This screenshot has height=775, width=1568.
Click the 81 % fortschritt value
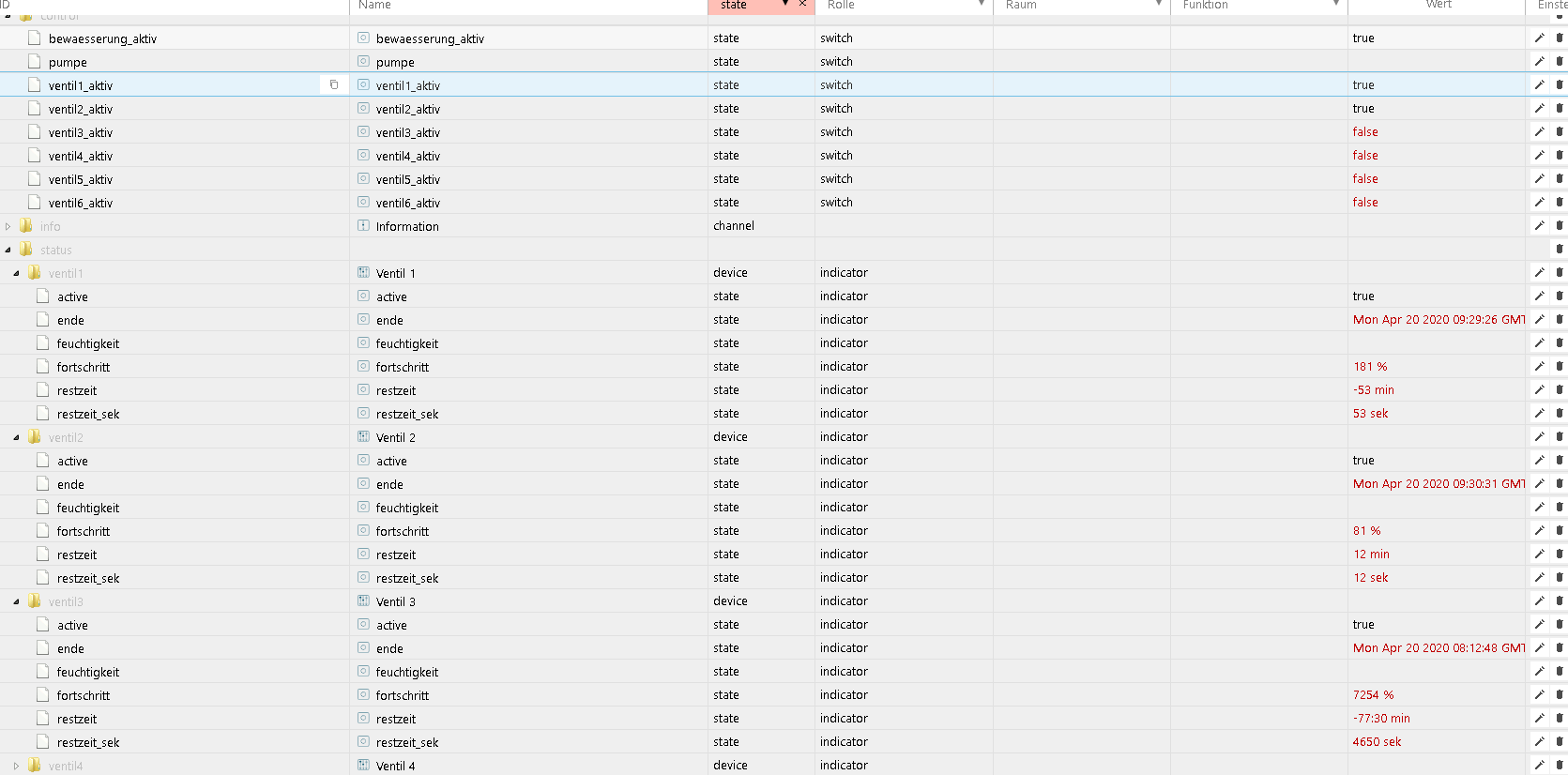pyautogui.click(x=1367, y=530)
